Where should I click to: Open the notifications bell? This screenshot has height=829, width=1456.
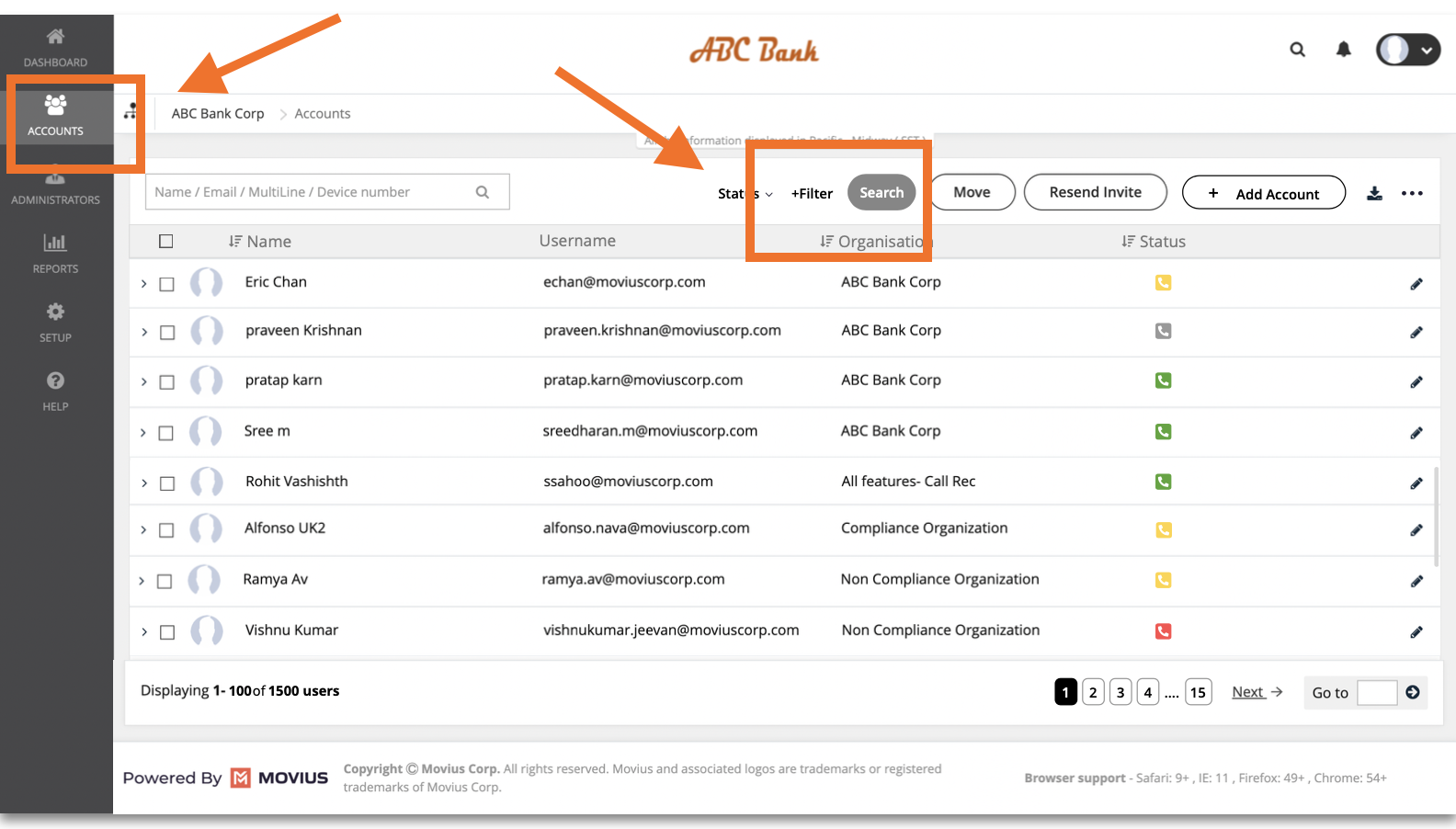(1343, 50)
